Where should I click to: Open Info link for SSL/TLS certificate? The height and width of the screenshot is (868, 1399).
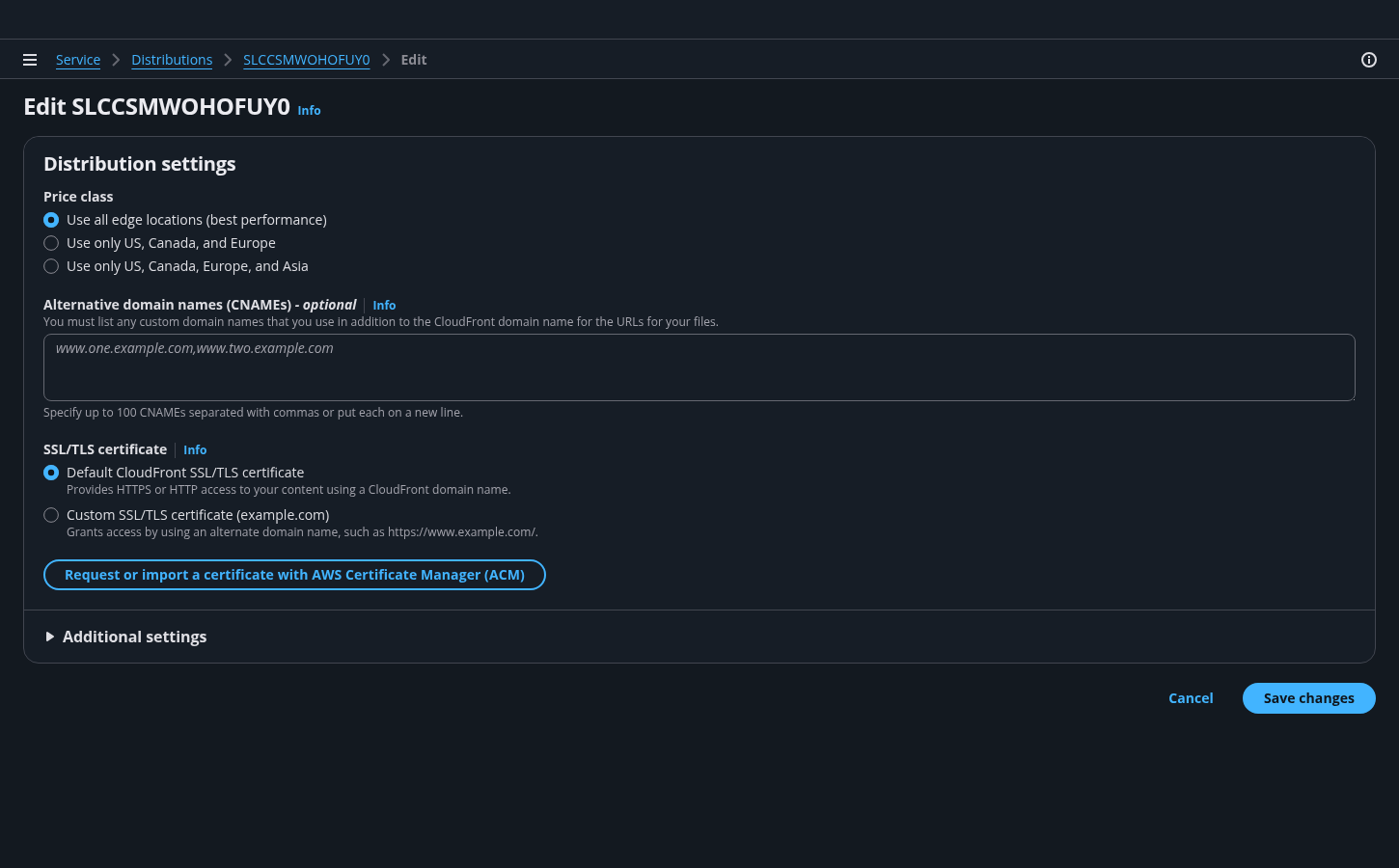tap(195, 450)
